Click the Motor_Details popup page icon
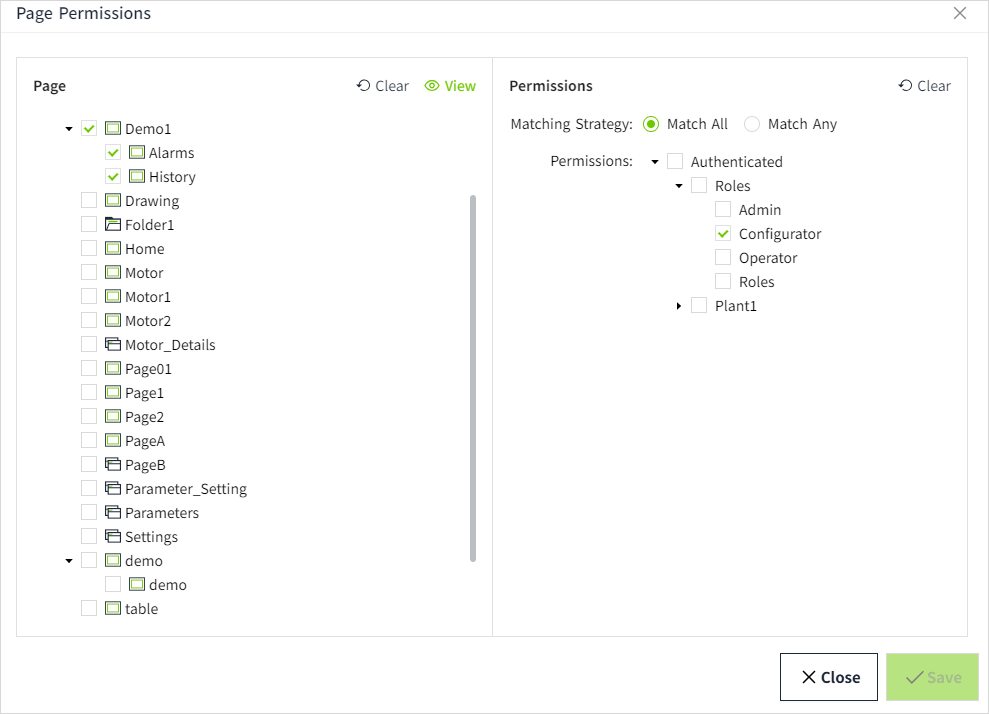Screen dimensions: 989x714 (x=113, y=345)
